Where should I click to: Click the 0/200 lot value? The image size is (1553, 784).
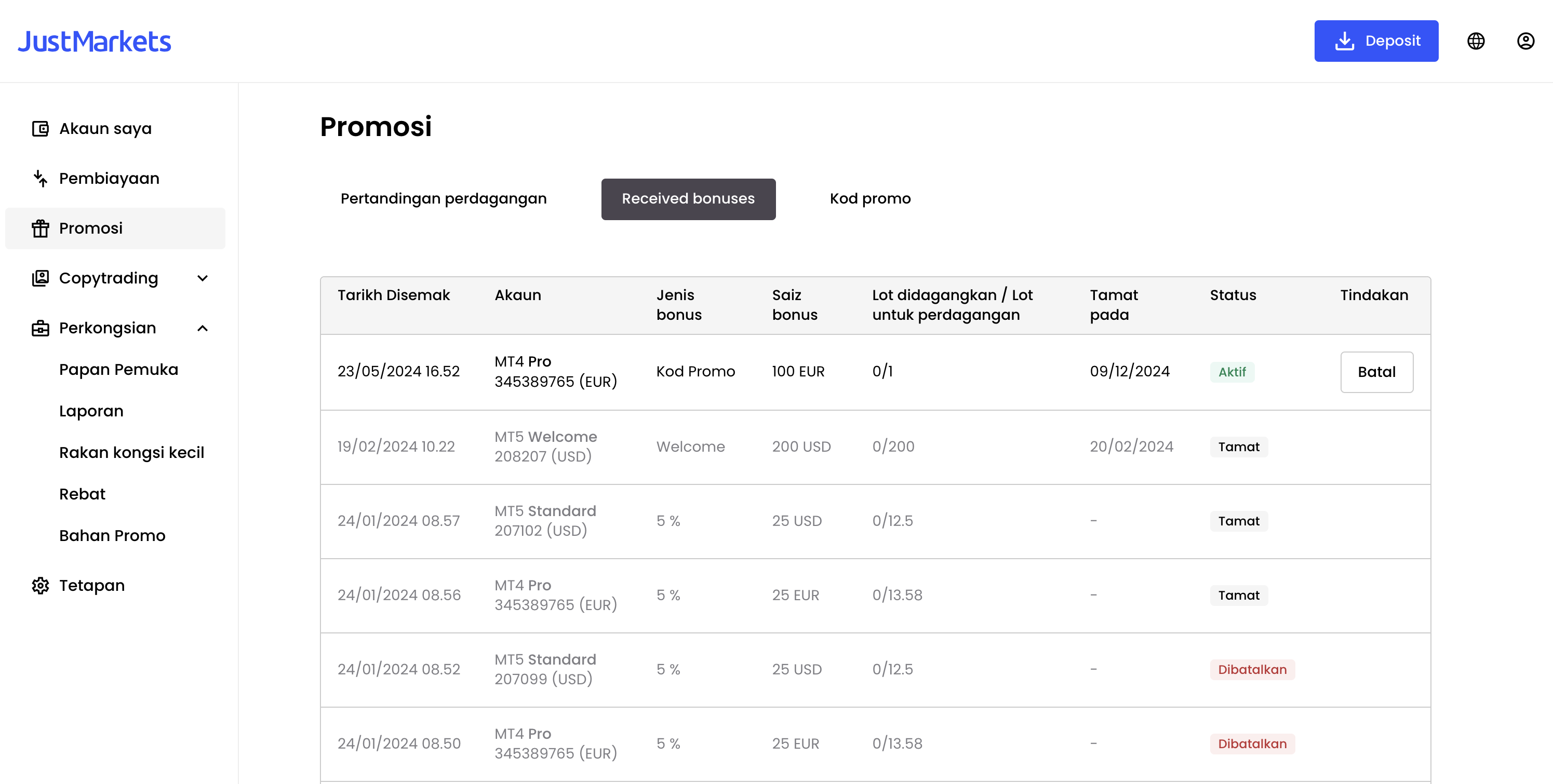coord(893,447)
